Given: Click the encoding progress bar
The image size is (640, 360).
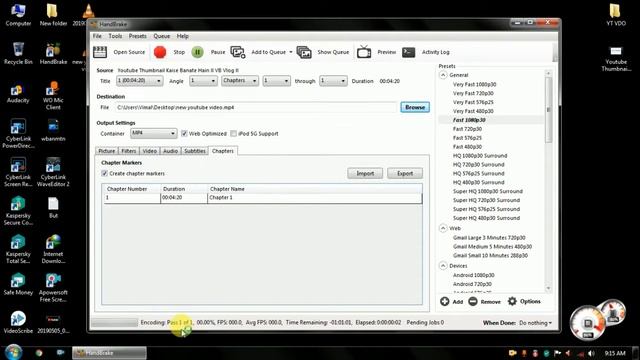Looking at the screenshot, I should pos(115,322).
